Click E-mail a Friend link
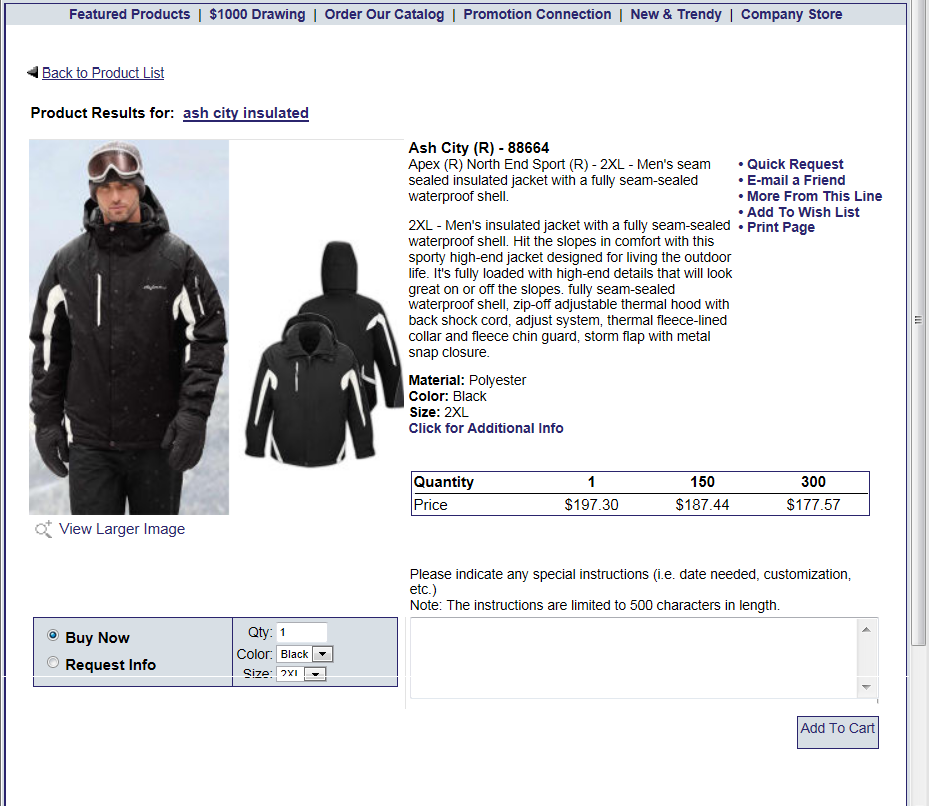 pos(796,180)
